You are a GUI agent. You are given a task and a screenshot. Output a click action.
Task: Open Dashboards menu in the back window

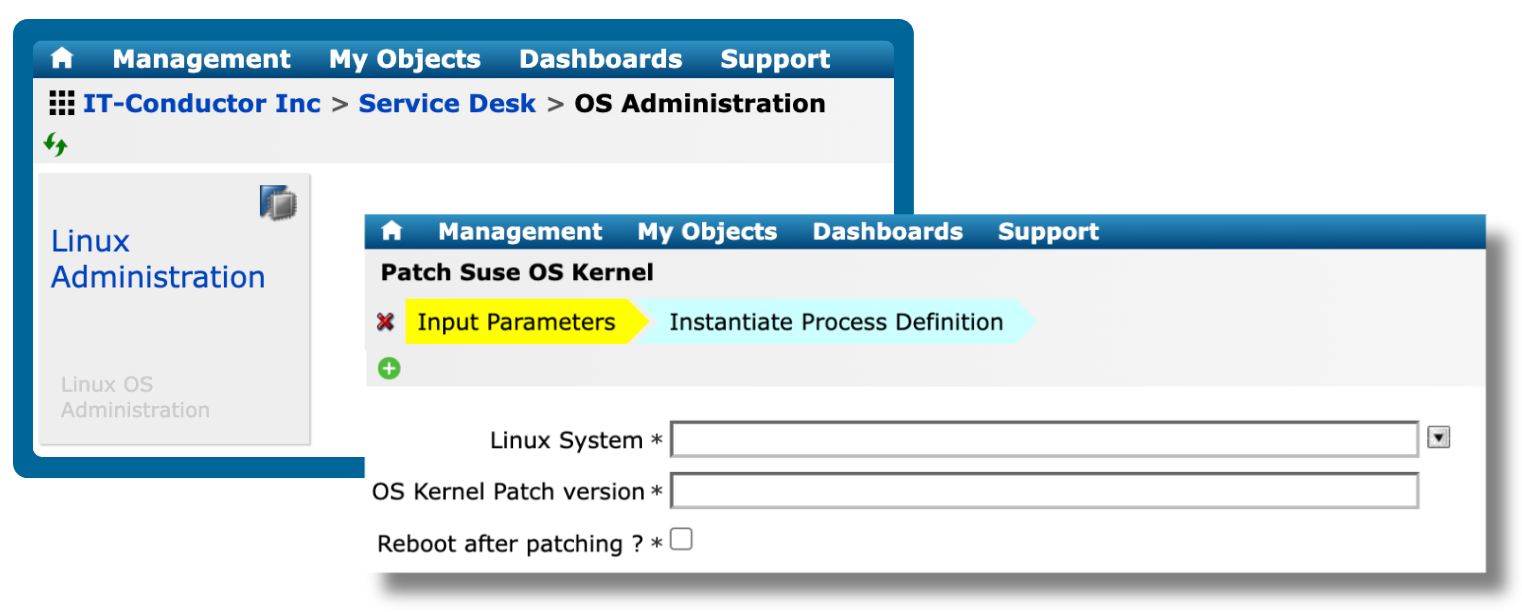pos(600,60)
